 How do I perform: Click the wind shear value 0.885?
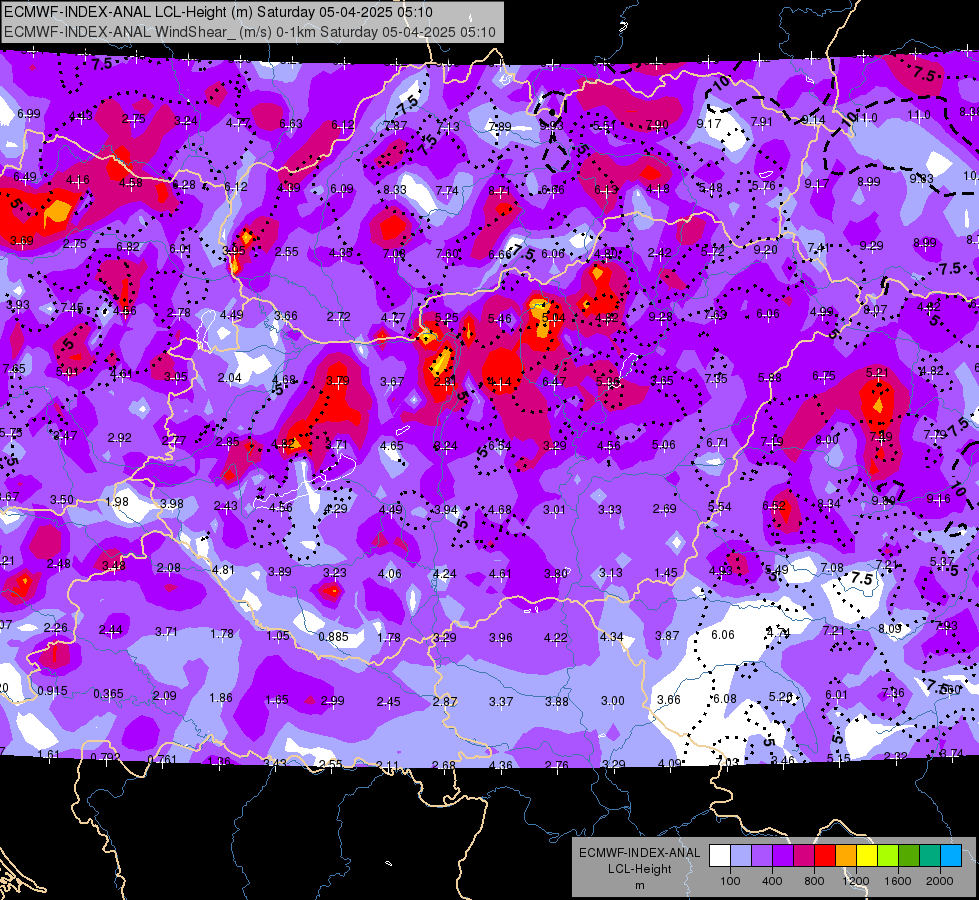[333, 636]
